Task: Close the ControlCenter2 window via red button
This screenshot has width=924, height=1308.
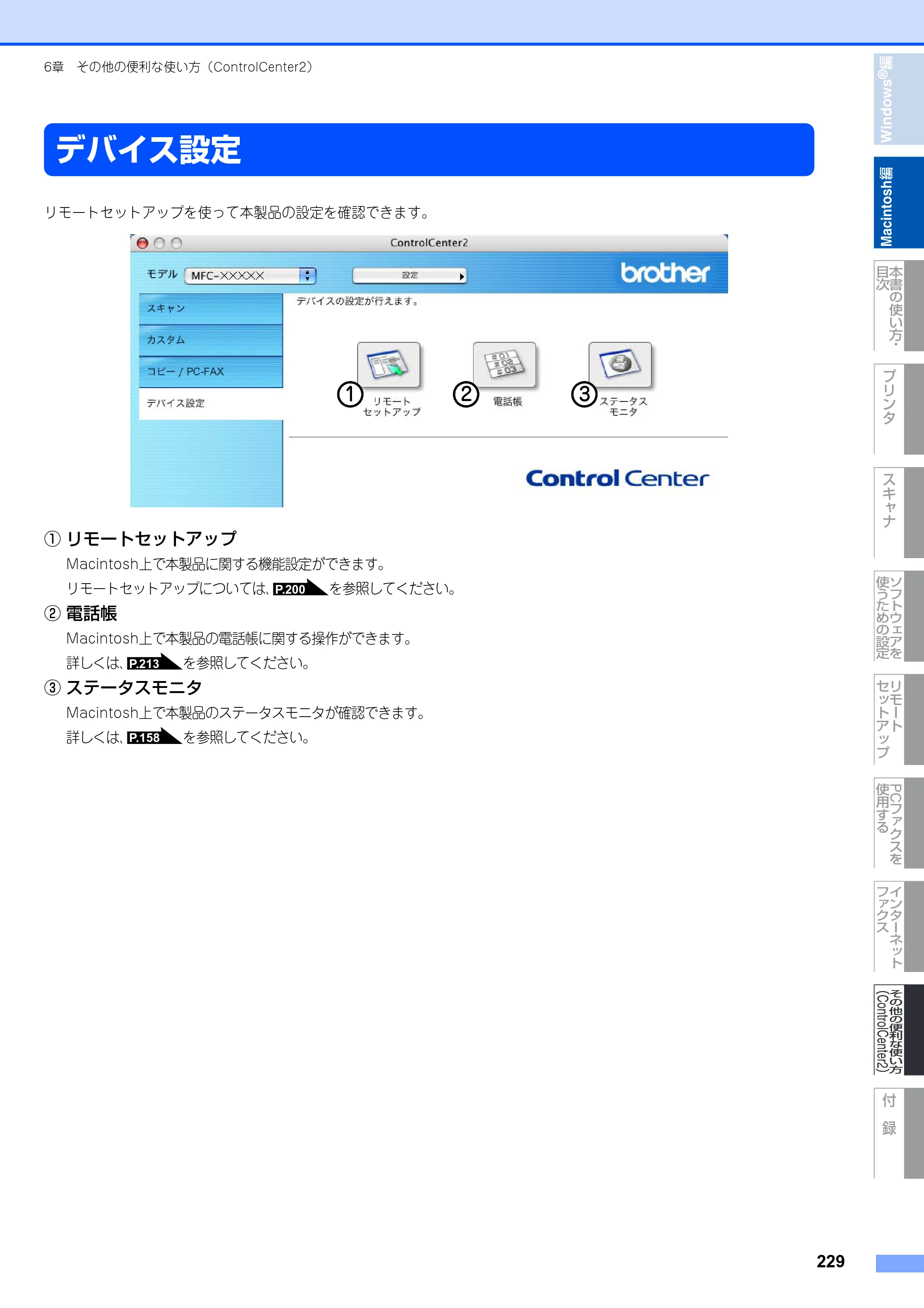Action: tap(142, 243)
